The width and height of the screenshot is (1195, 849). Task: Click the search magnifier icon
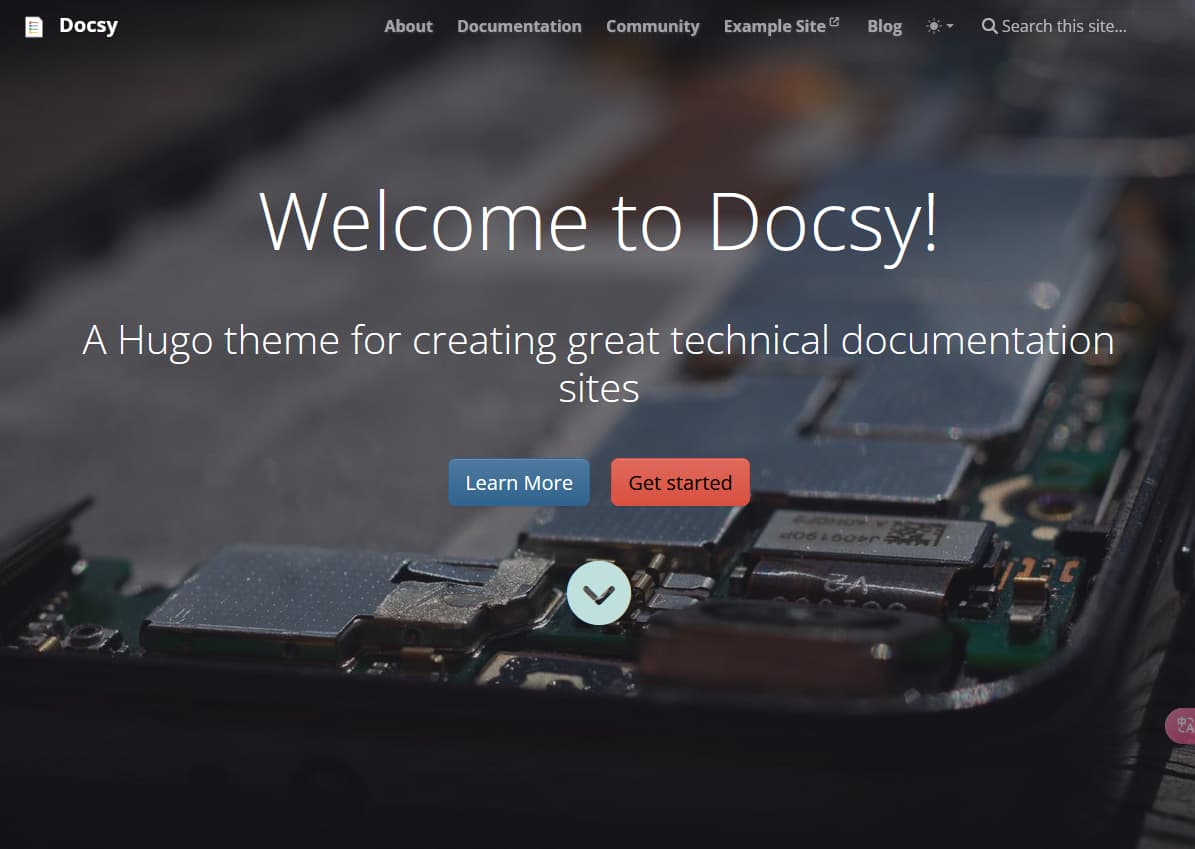tap(989, 26)
